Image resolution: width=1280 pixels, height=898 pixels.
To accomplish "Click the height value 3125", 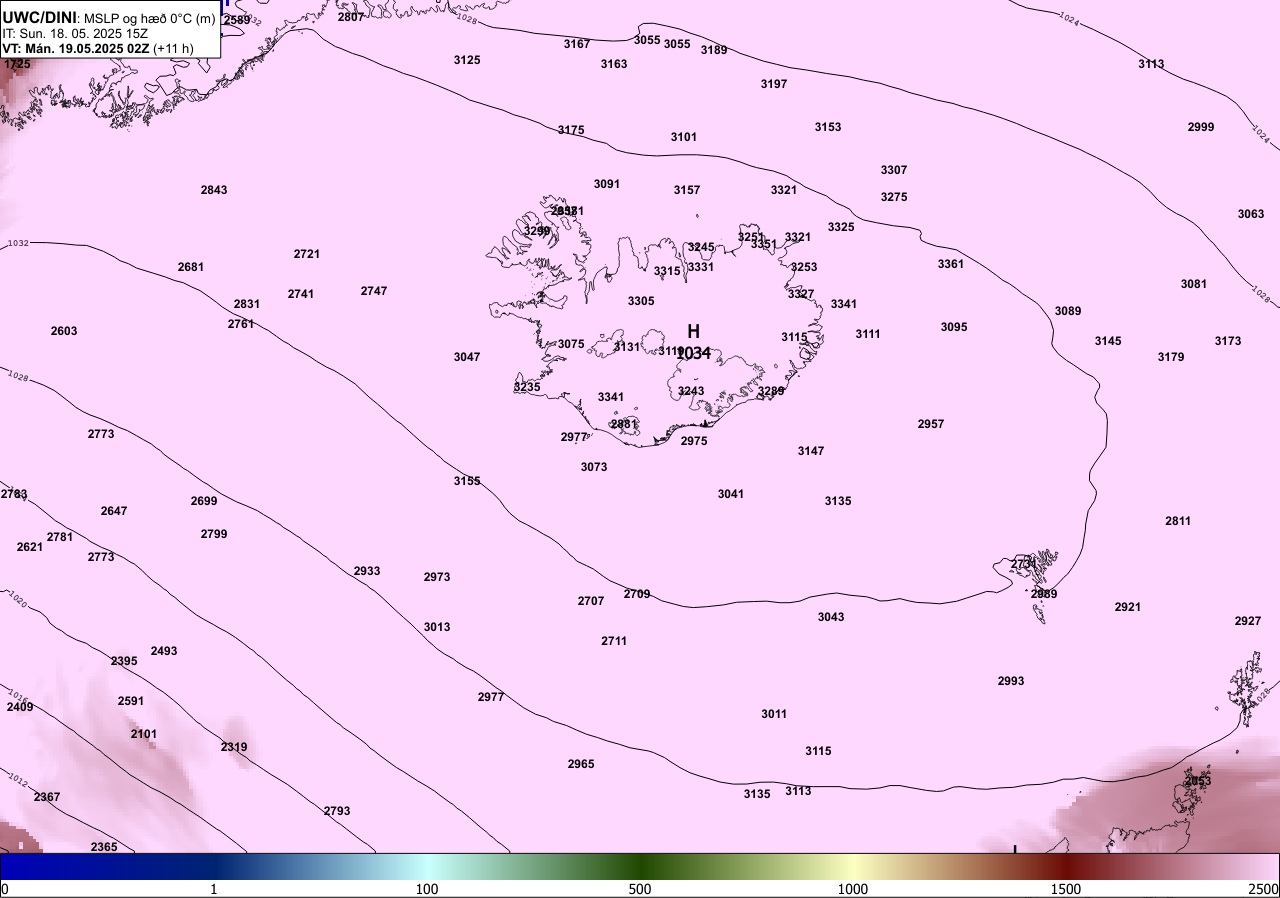I will click(x=467, y=60).
